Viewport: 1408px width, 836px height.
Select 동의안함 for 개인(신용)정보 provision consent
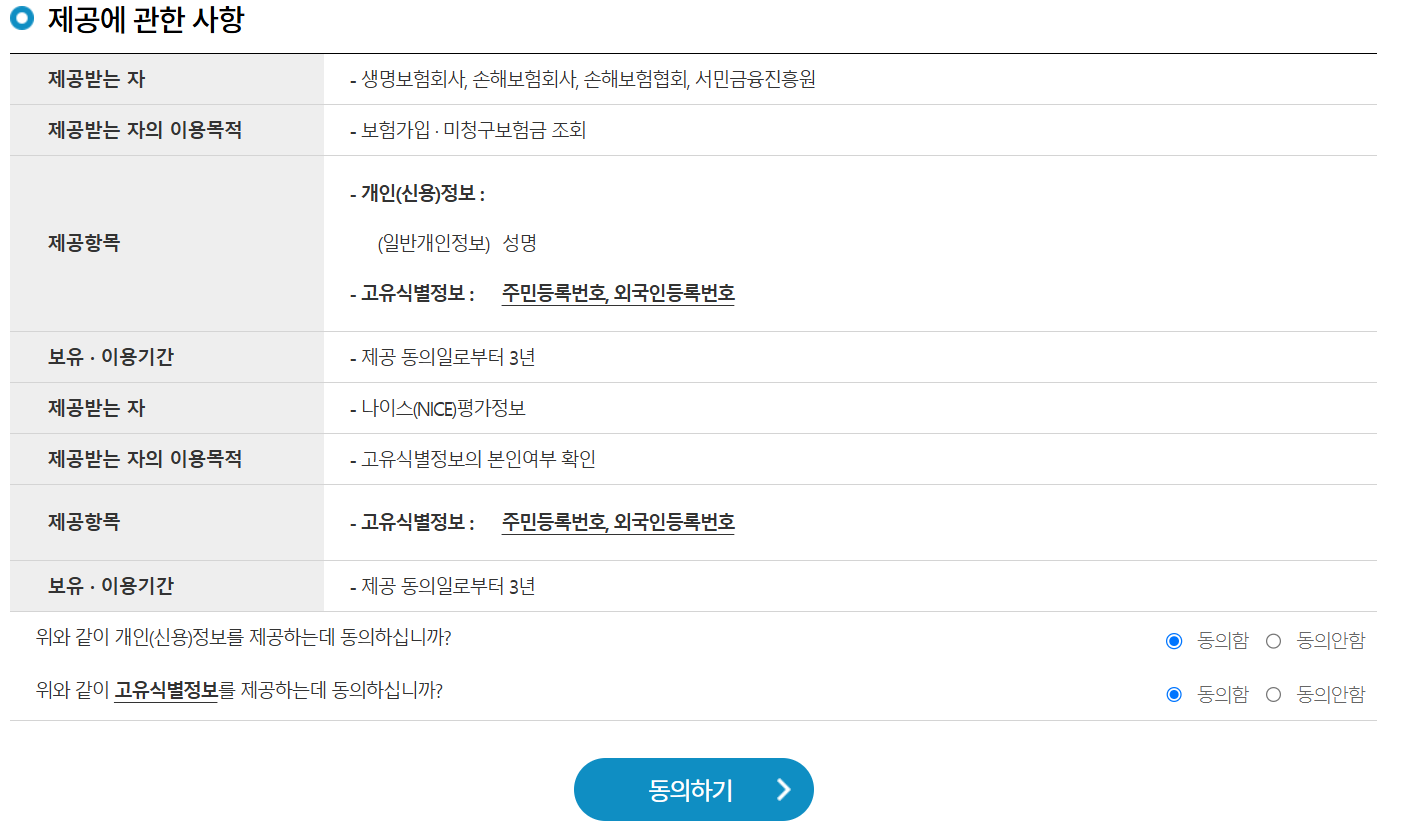tap(1274, 643)
